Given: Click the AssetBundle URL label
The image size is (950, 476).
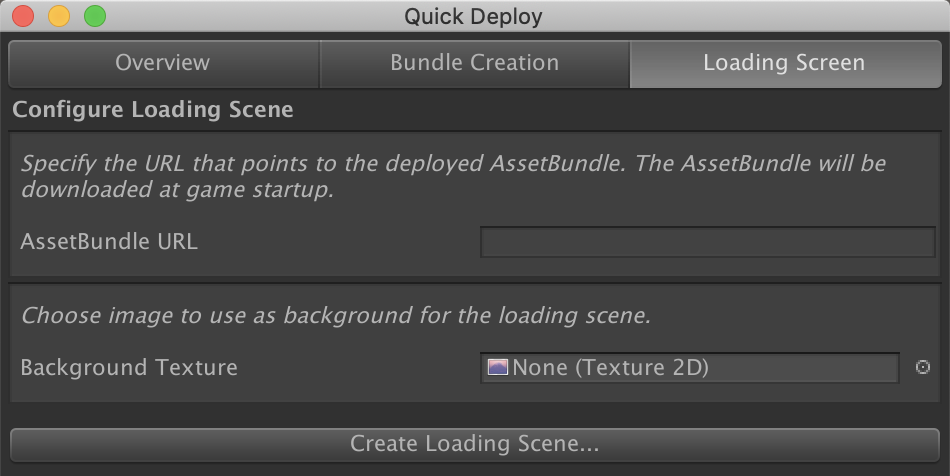Looking at the screenshot, I should 109,242.
